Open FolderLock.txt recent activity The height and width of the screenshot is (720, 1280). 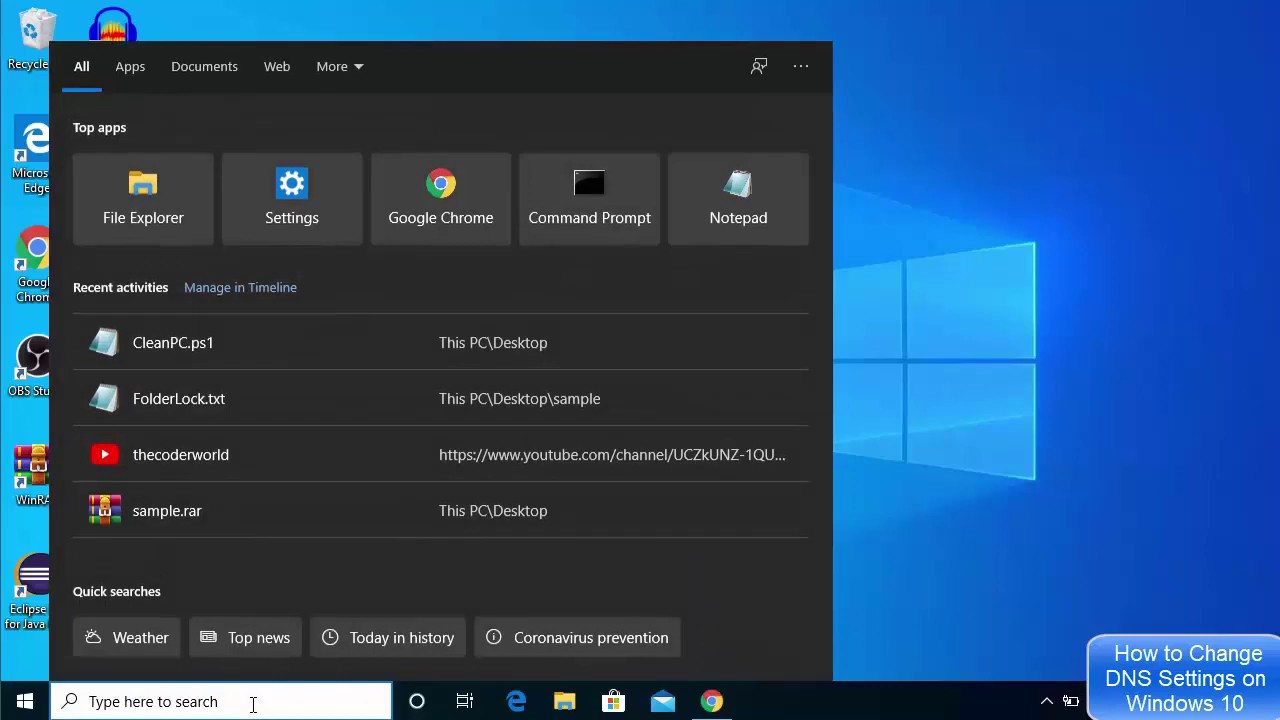point(440,398)
